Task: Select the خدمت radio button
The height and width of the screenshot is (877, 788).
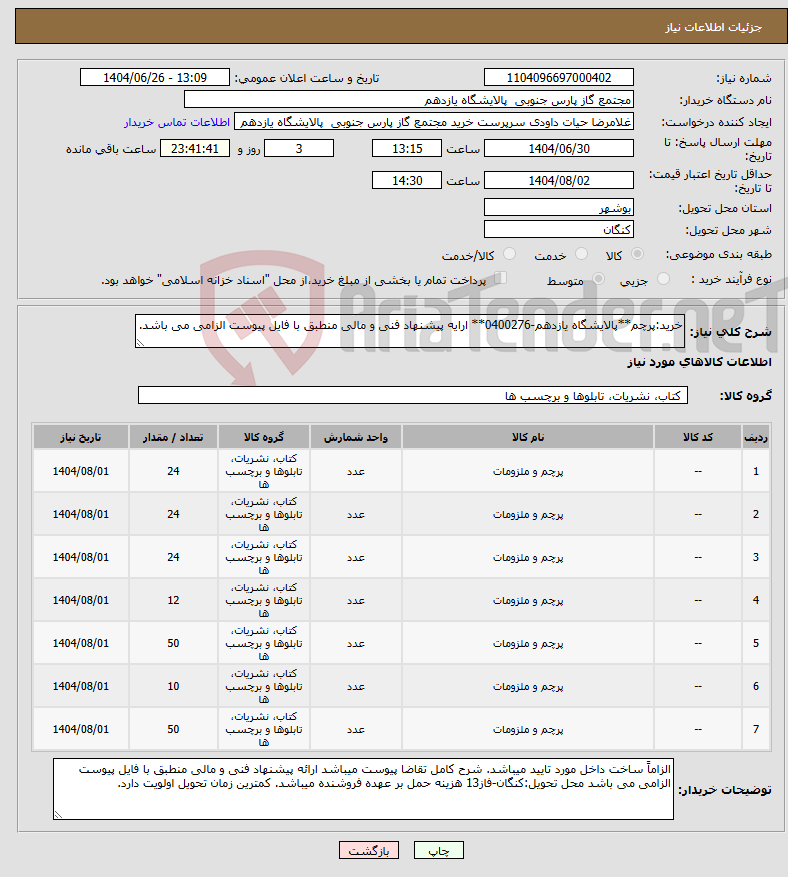Action: (x=582, y=254)
